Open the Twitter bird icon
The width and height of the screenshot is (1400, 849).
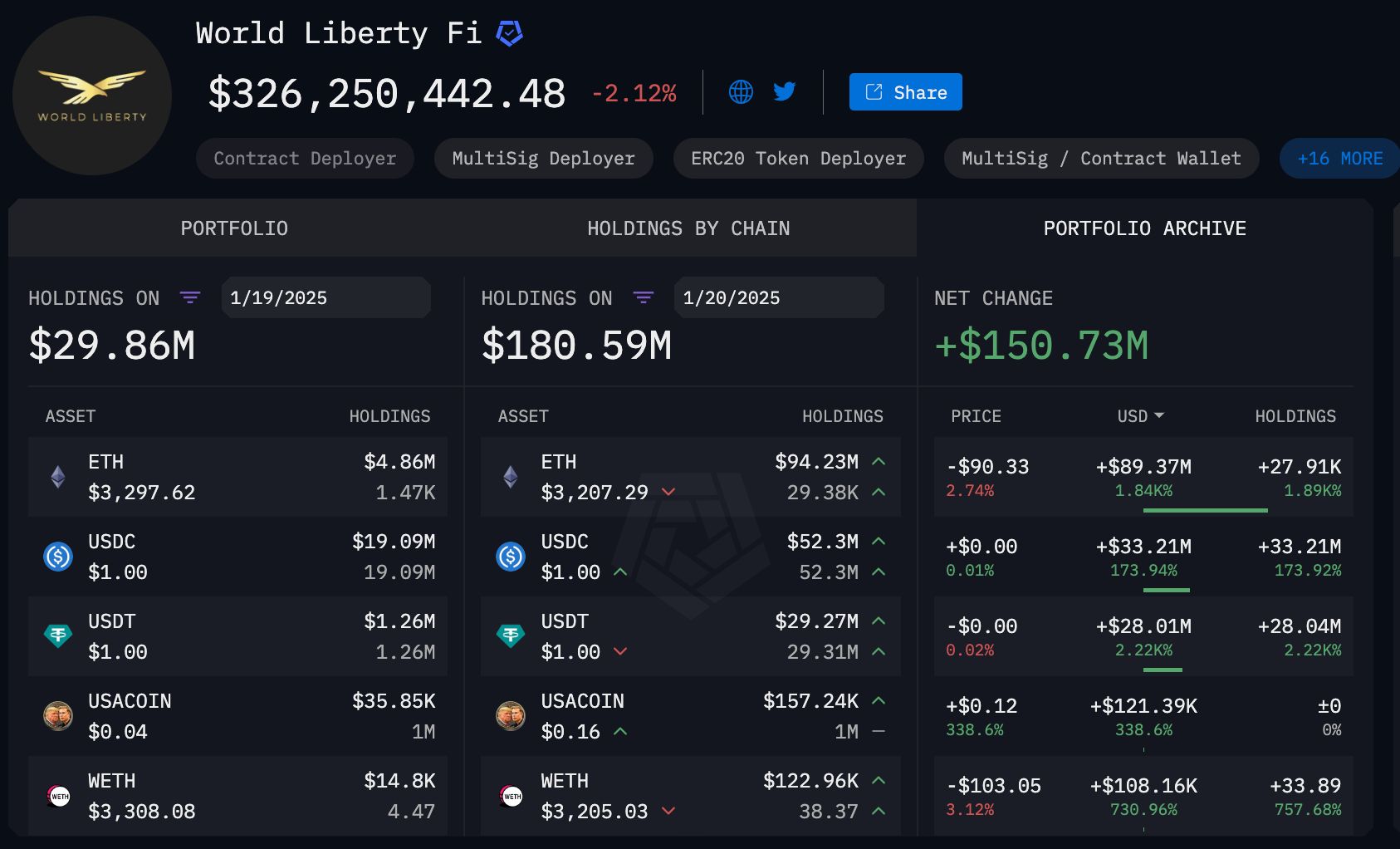784,91
